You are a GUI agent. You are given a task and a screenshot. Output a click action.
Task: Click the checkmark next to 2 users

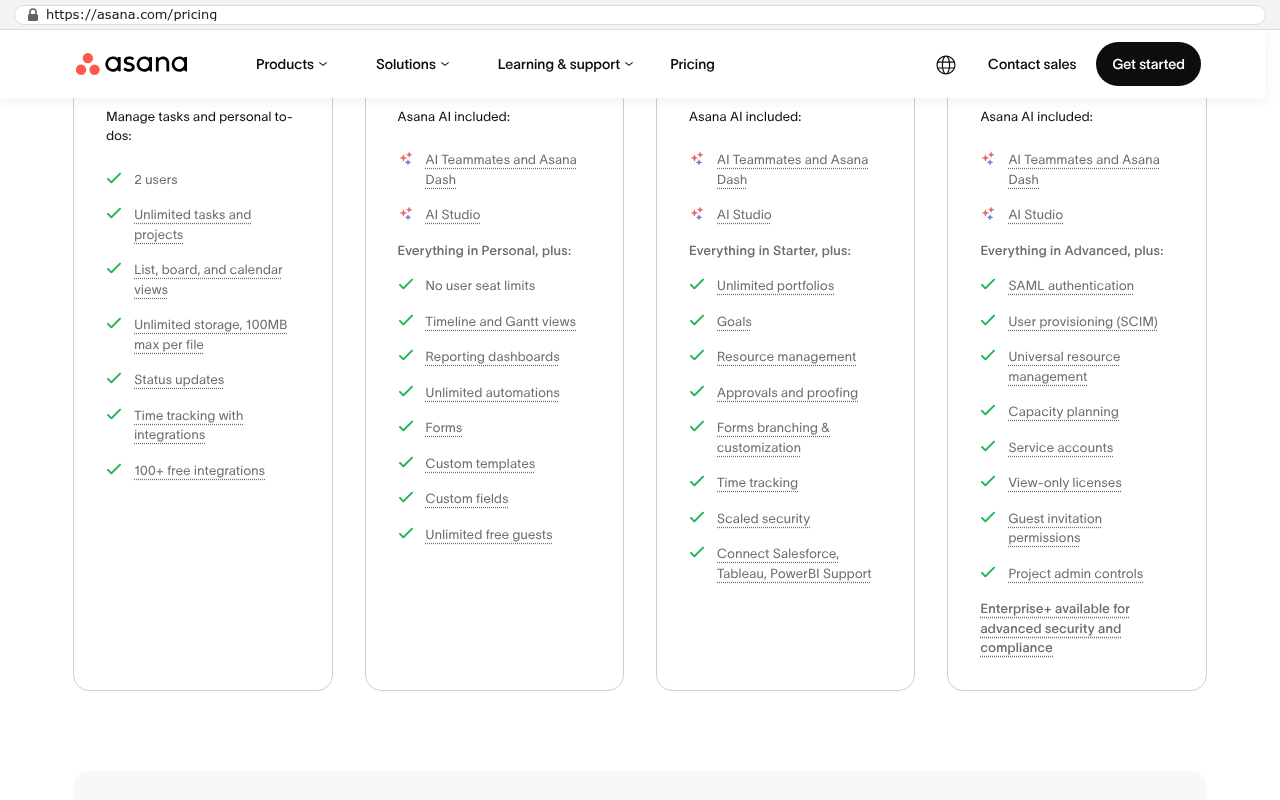coord(114,179)
